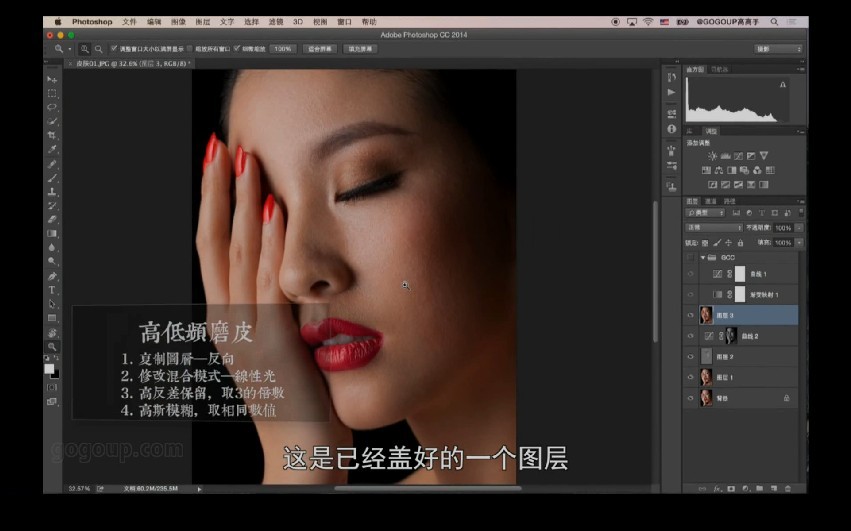Open the 3D menu
Viewport: 851px width, 531px height.
click(x=298, y=22)
